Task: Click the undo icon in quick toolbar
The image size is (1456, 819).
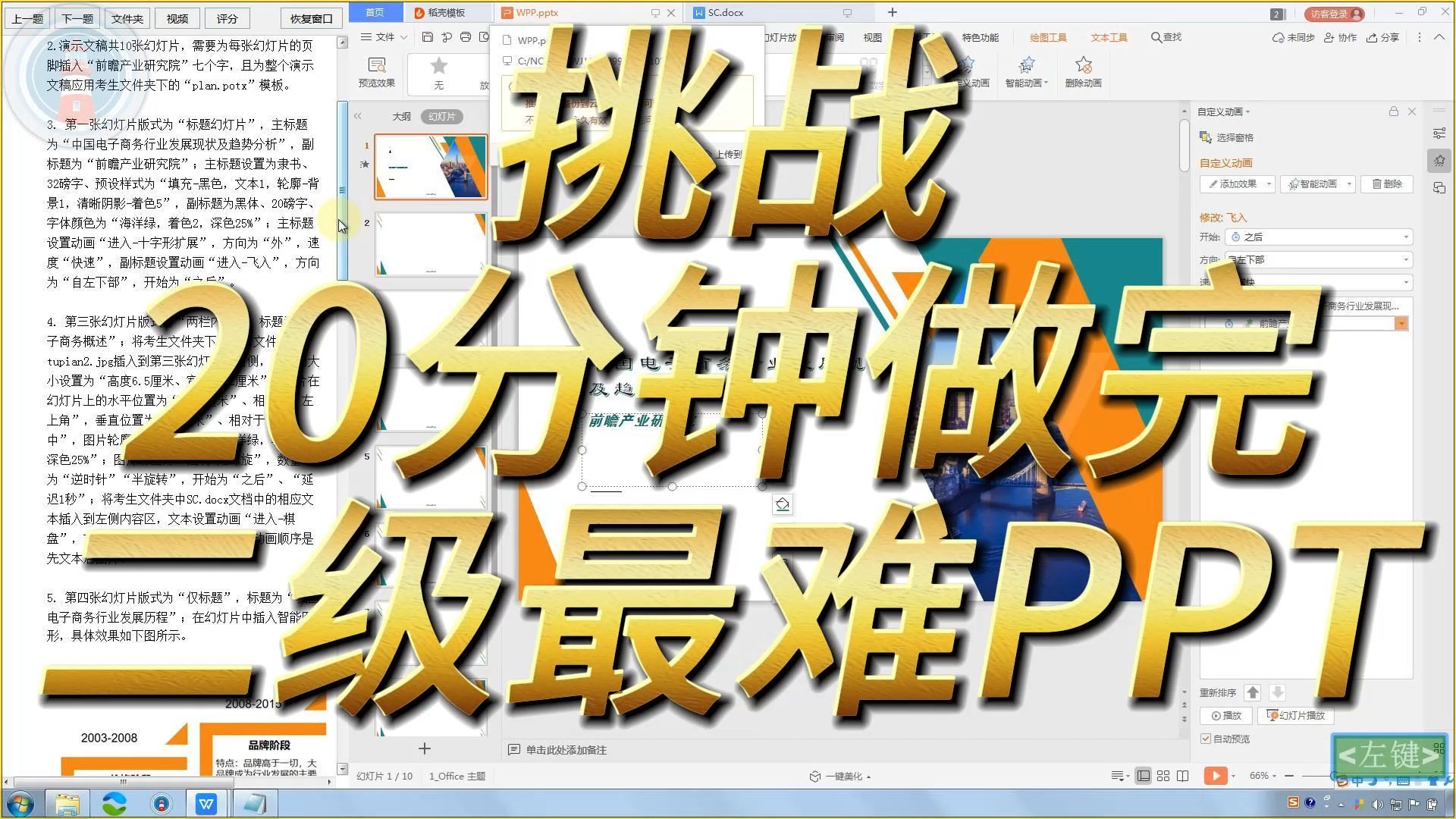Action: point(447,37)
